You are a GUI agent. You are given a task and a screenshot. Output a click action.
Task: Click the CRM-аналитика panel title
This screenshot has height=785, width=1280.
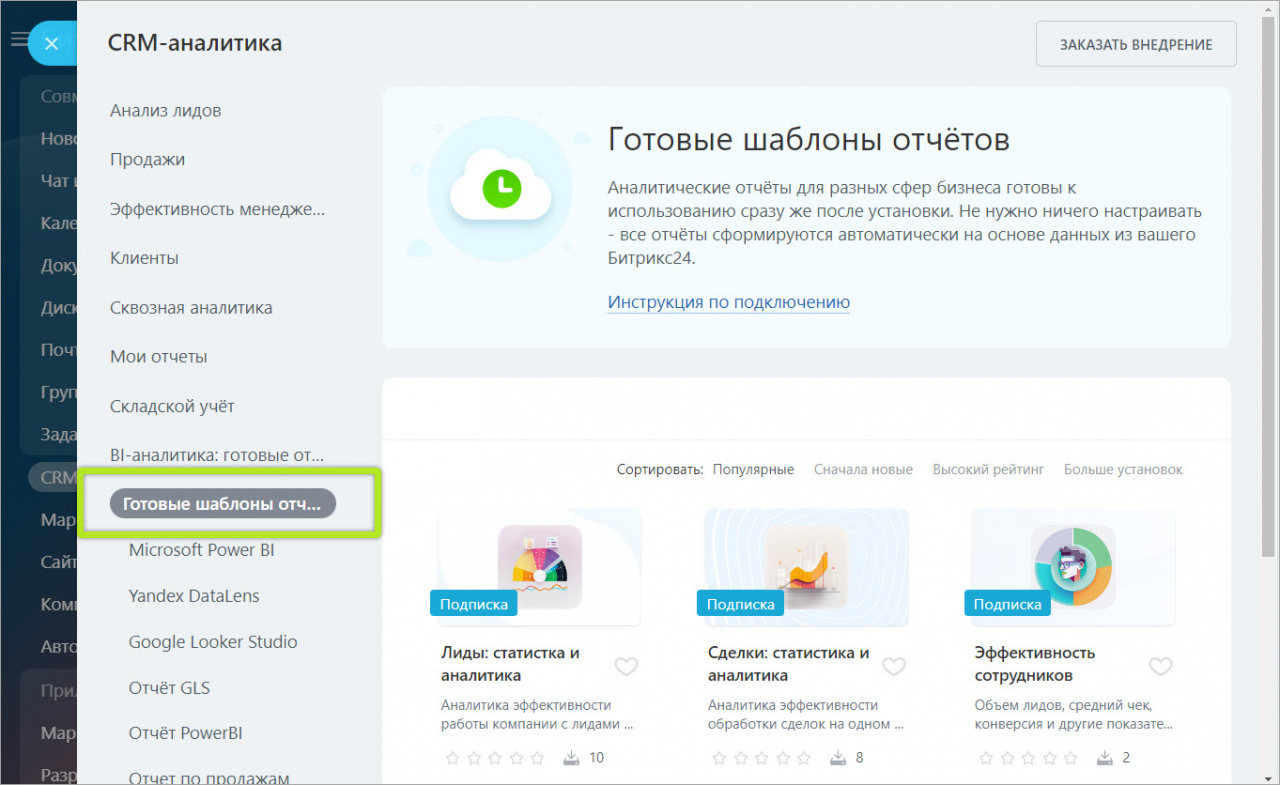[x=195, y=43]
